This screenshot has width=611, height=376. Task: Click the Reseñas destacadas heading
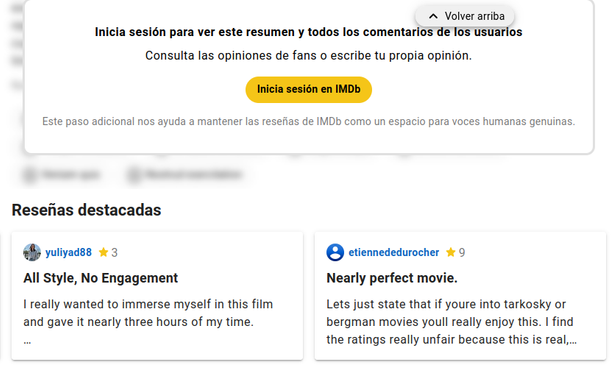(x=87, y=210)
